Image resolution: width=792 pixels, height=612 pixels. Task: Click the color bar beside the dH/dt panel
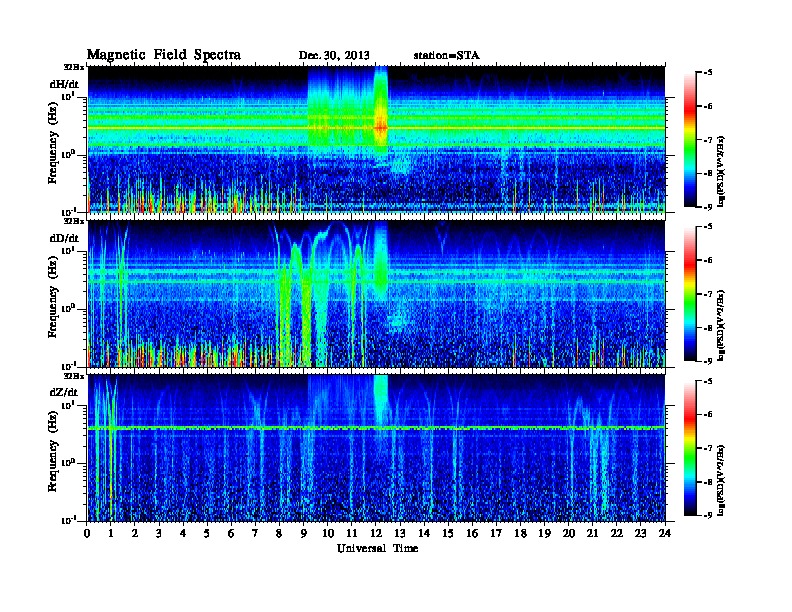pos(690,139)
